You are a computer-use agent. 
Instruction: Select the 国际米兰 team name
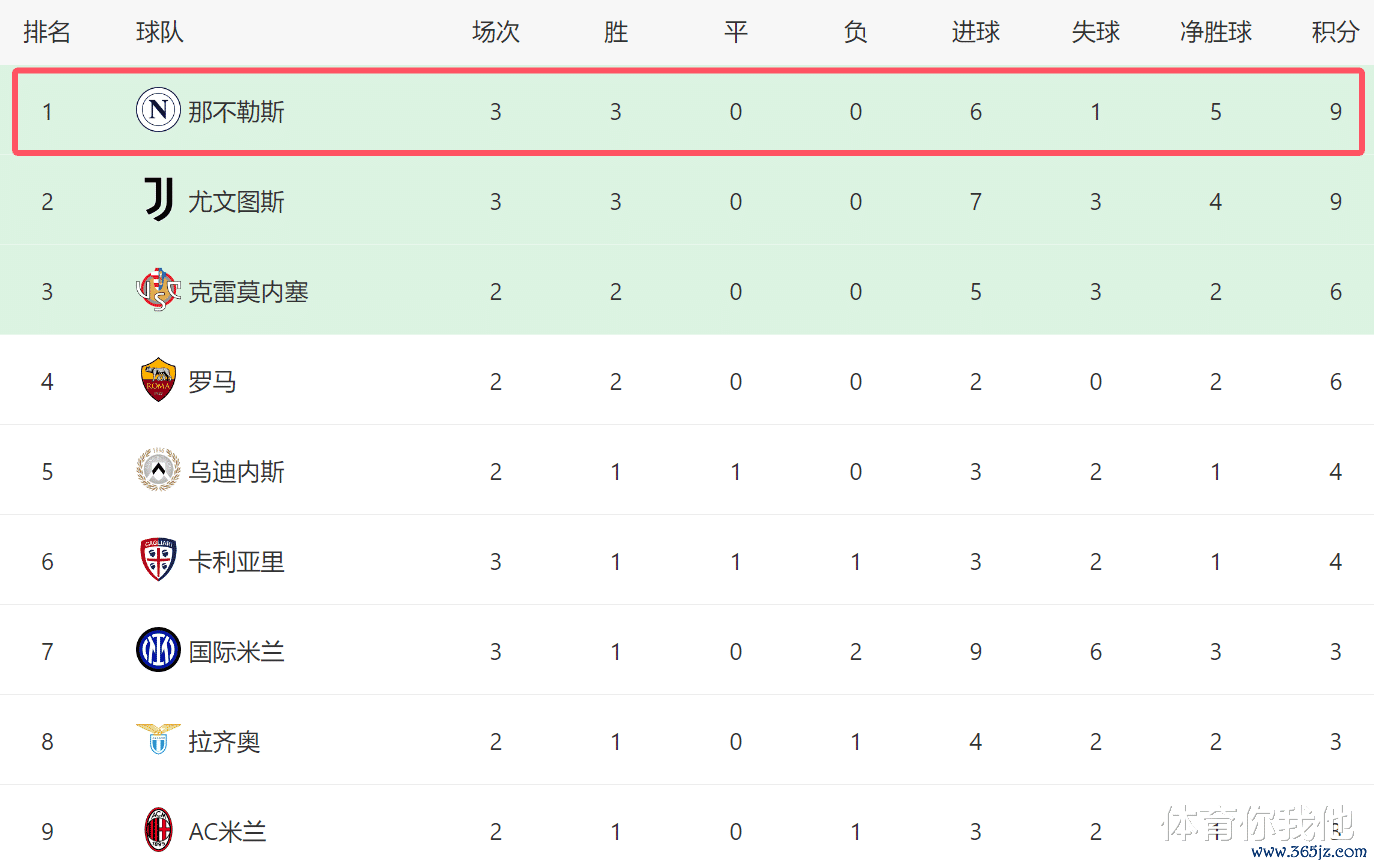pos(237,651)
